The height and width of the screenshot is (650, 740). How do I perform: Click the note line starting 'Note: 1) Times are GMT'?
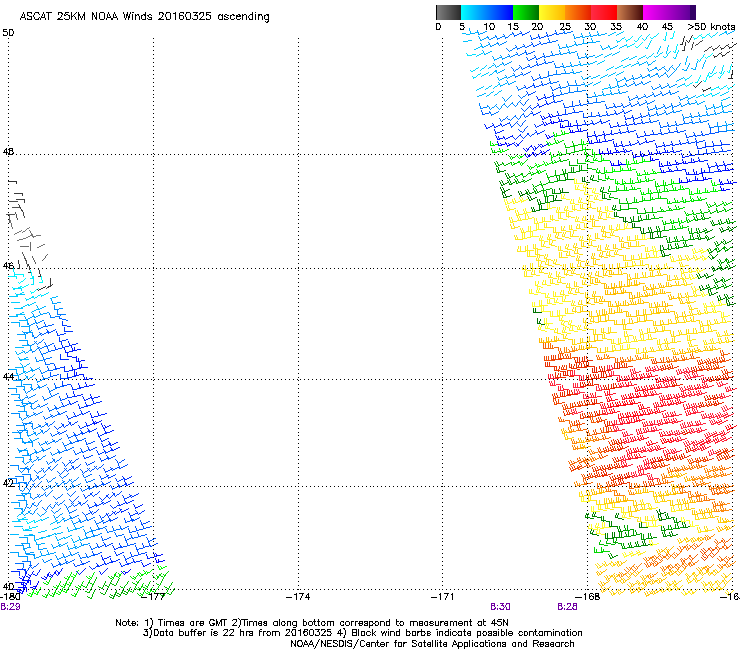click(x=312, y=623)
